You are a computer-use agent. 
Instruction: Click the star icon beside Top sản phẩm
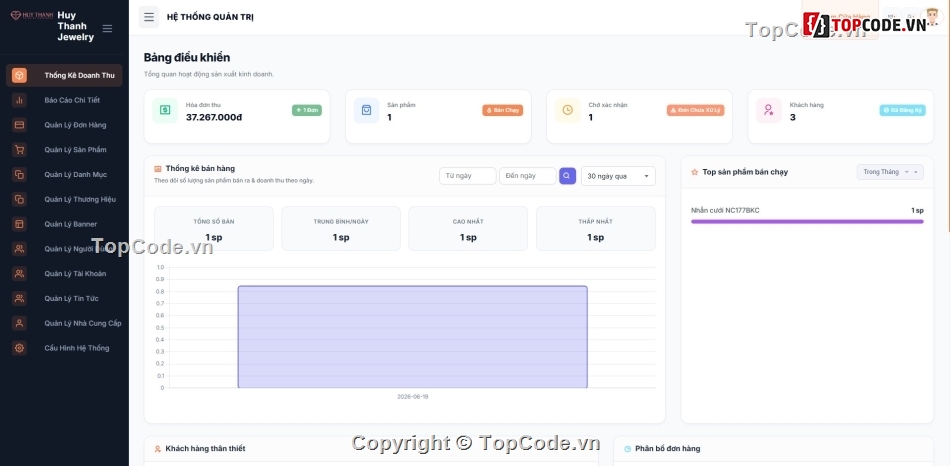click(x=694, y=172)
